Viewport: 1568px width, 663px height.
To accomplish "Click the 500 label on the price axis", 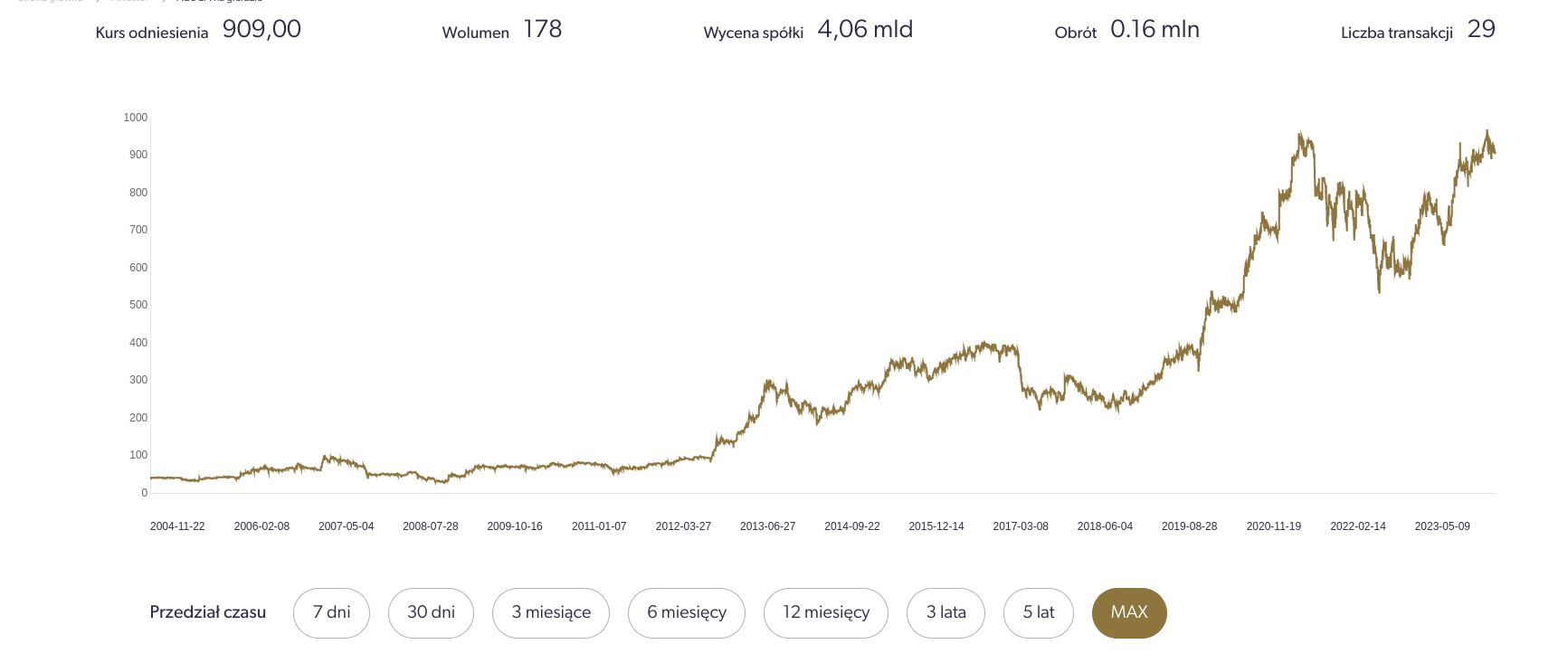I will point(138,305).
